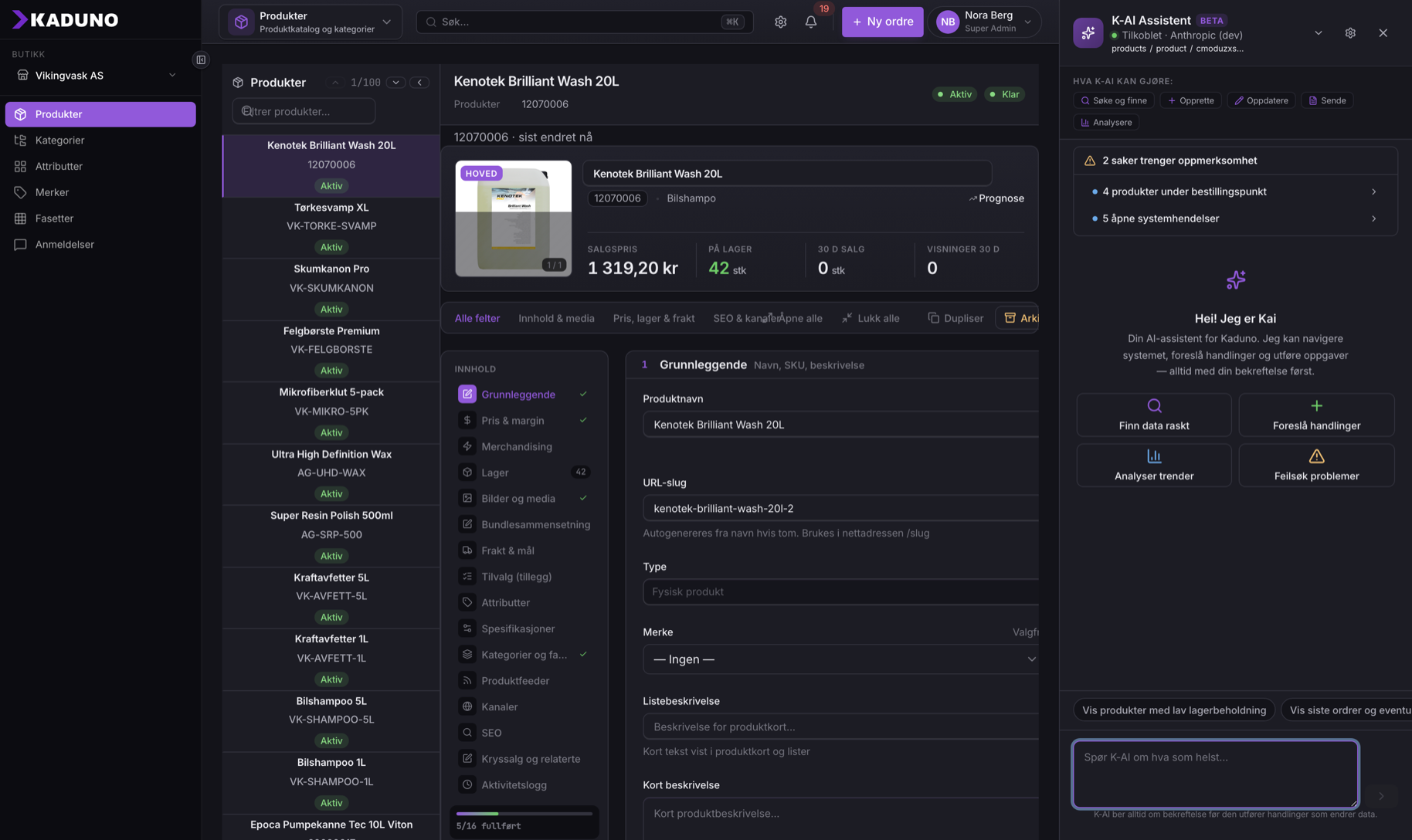
Task: Click Dupliser button
Action: click(x=955, y=318)
